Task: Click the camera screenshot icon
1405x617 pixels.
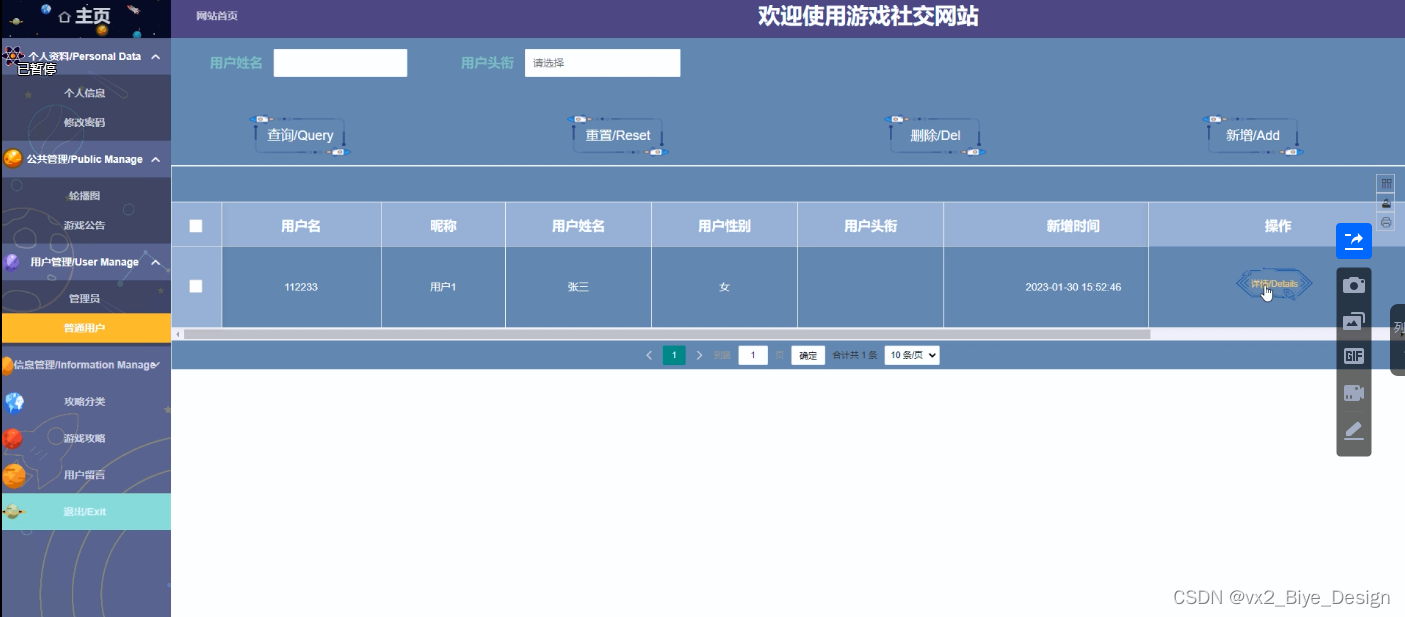Action: (x=1354, y=285)
